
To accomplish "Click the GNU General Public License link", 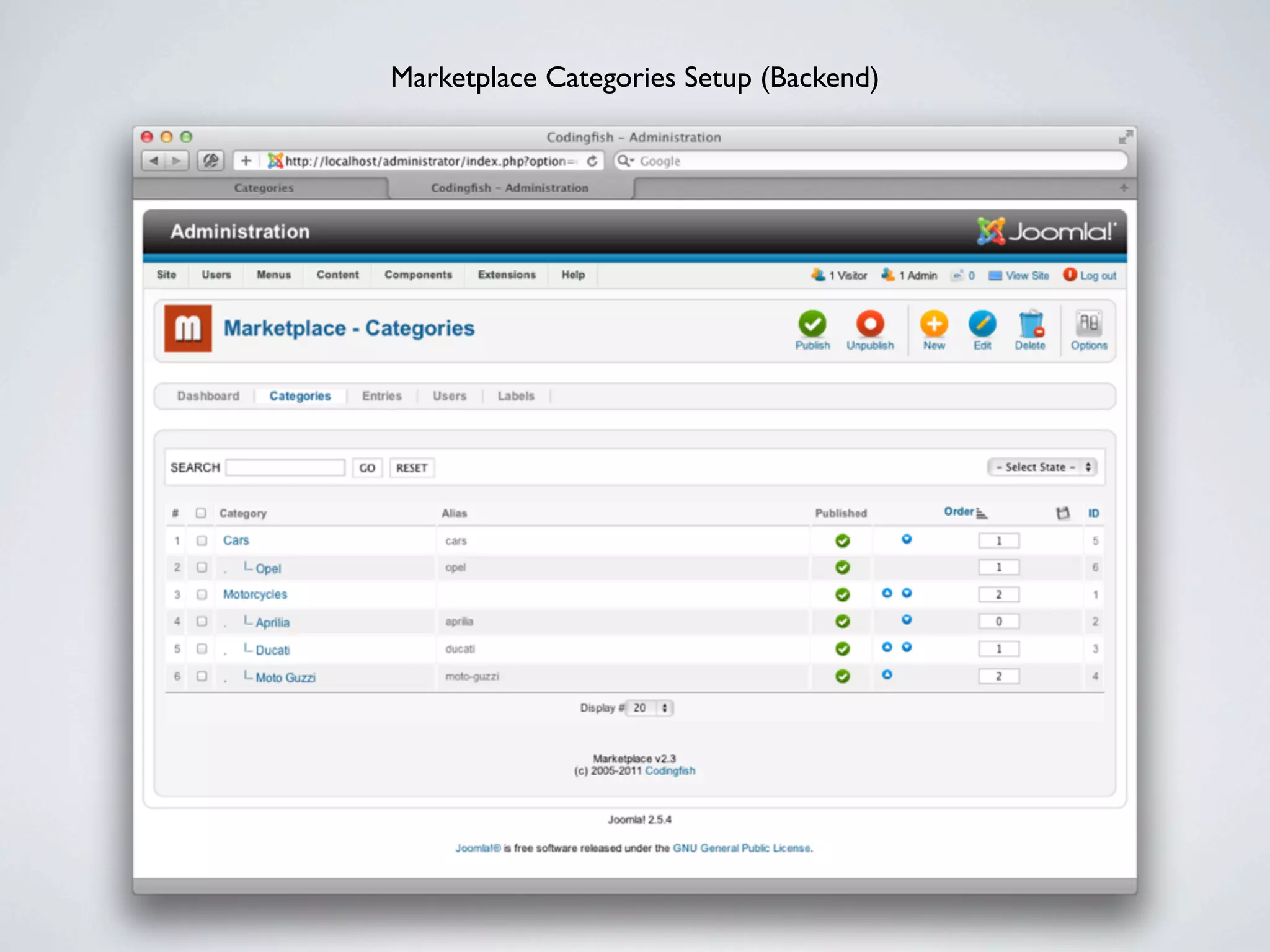I will [742, 848].
